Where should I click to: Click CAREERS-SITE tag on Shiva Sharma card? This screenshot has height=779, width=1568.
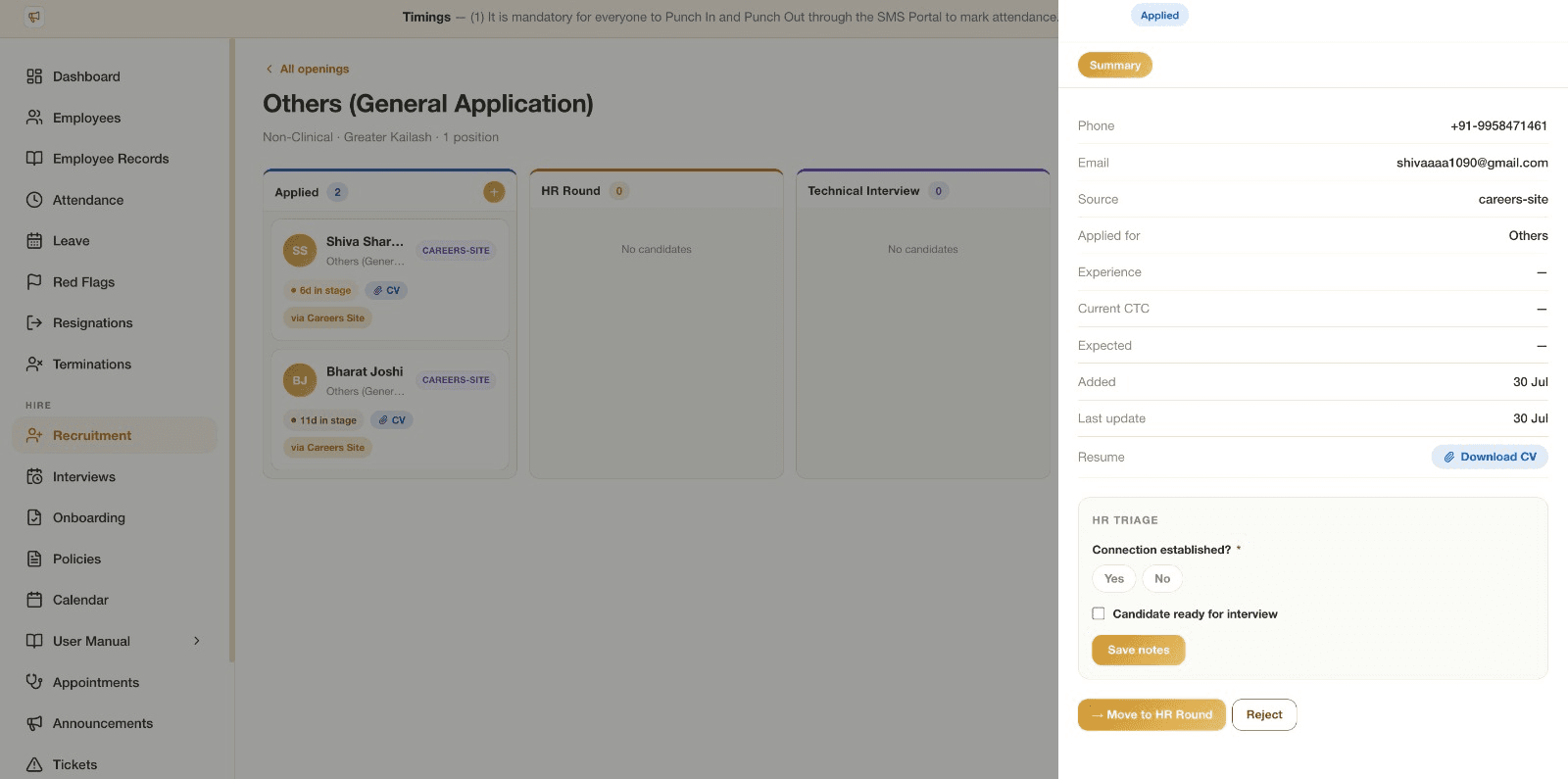coord(456,250)
